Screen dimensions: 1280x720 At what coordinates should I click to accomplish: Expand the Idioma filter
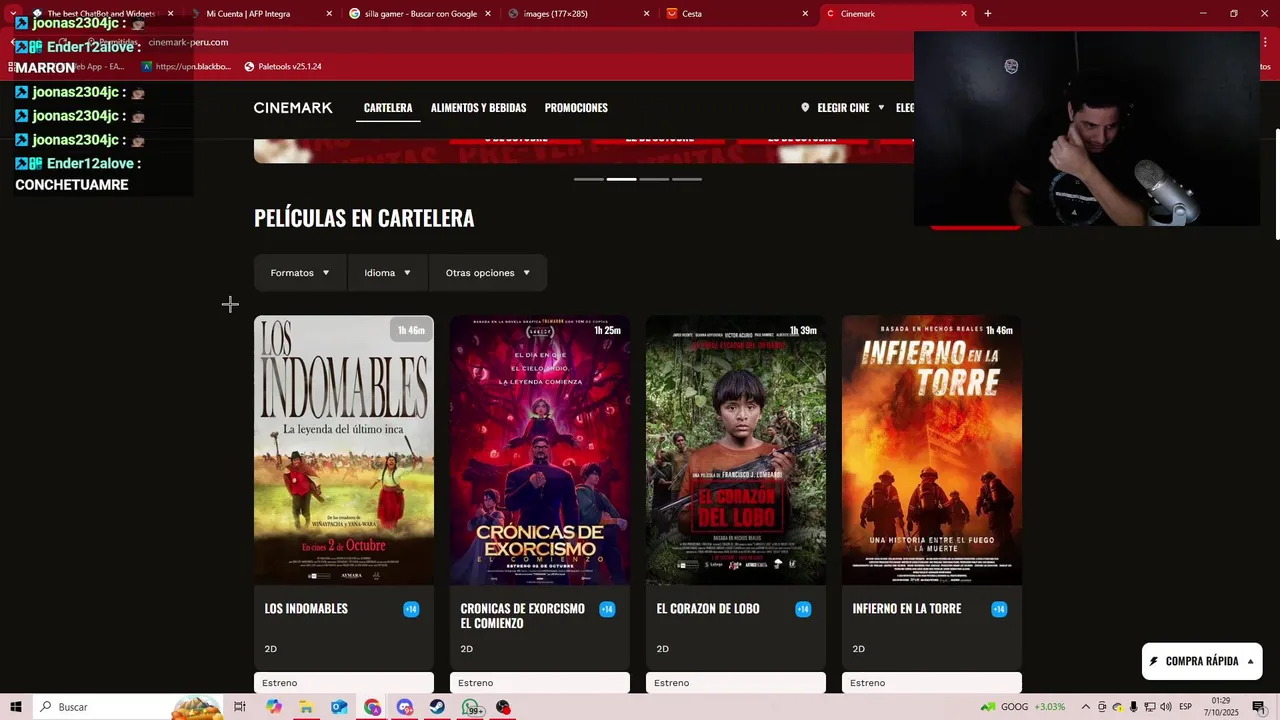[388, 273]
